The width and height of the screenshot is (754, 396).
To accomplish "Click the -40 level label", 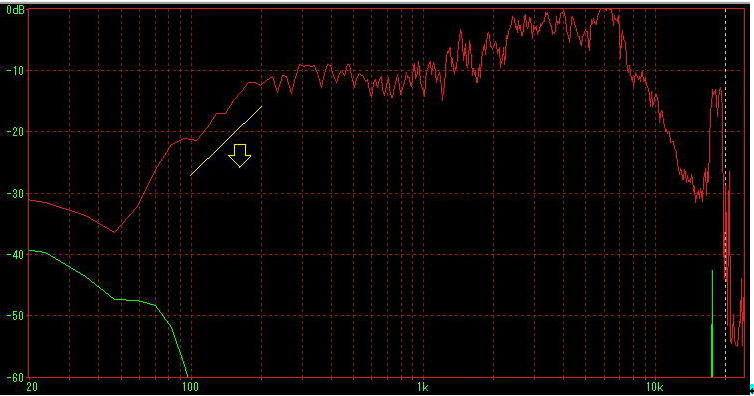I will [x=15, y=254].
